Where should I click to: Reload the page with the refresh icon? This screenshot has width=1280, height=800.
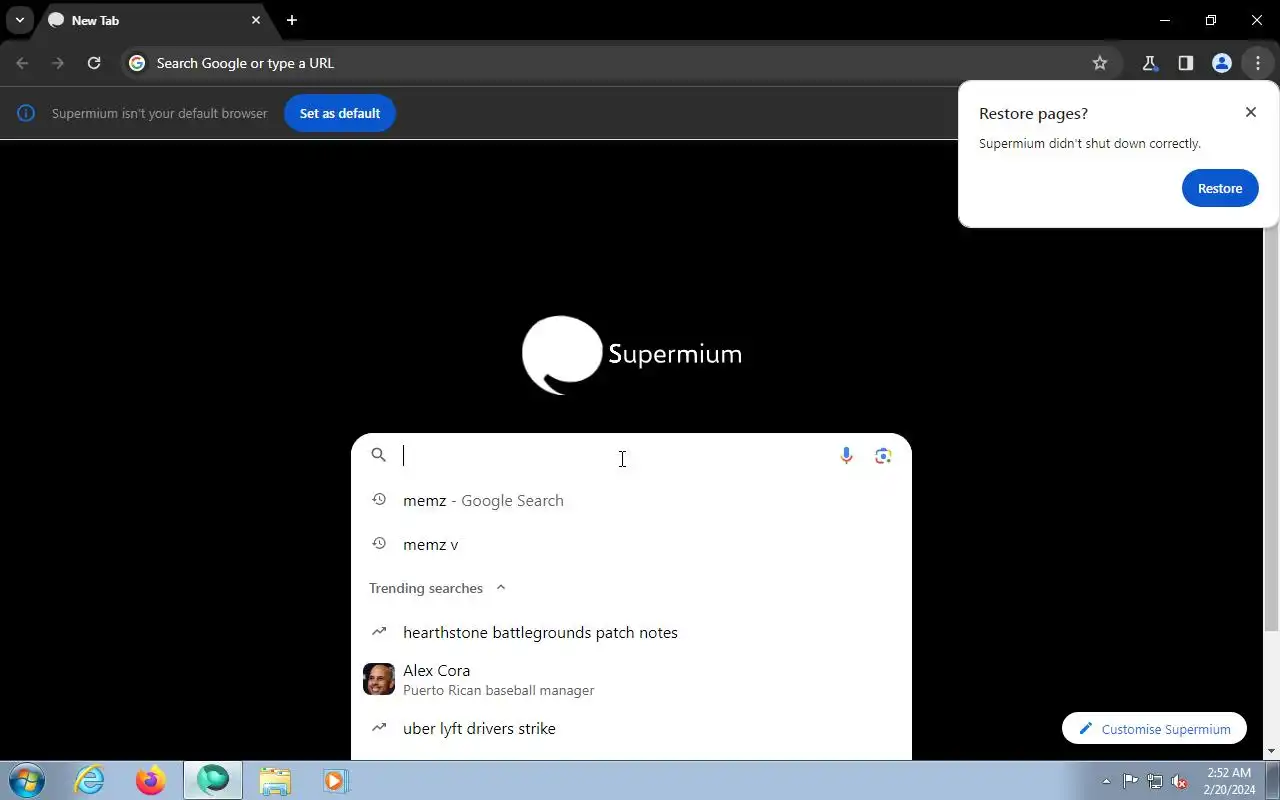pos(94,63)
